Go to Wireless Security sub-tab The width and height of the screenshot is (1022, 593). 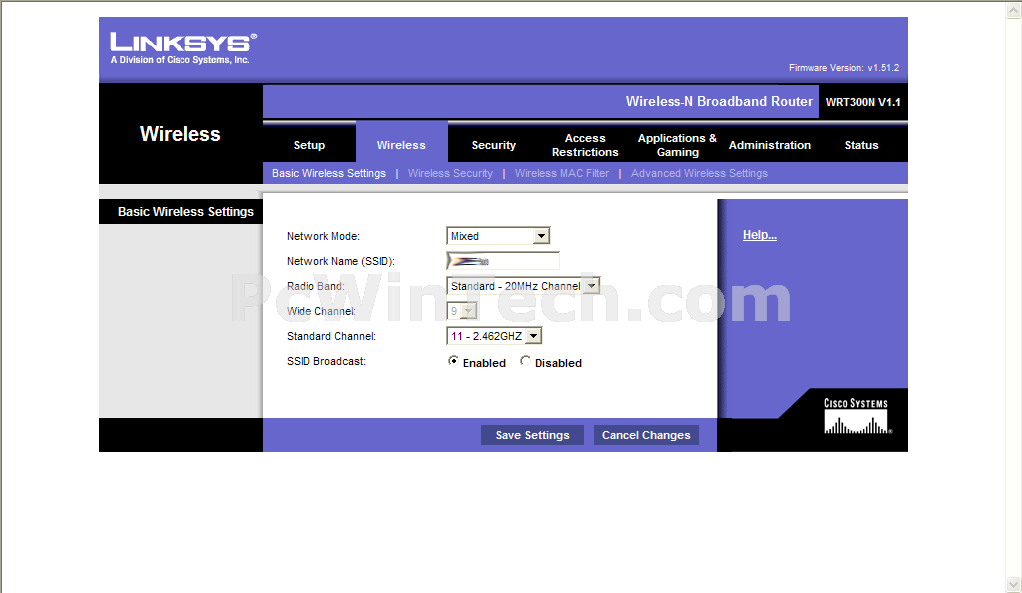[x=450, y=173]
